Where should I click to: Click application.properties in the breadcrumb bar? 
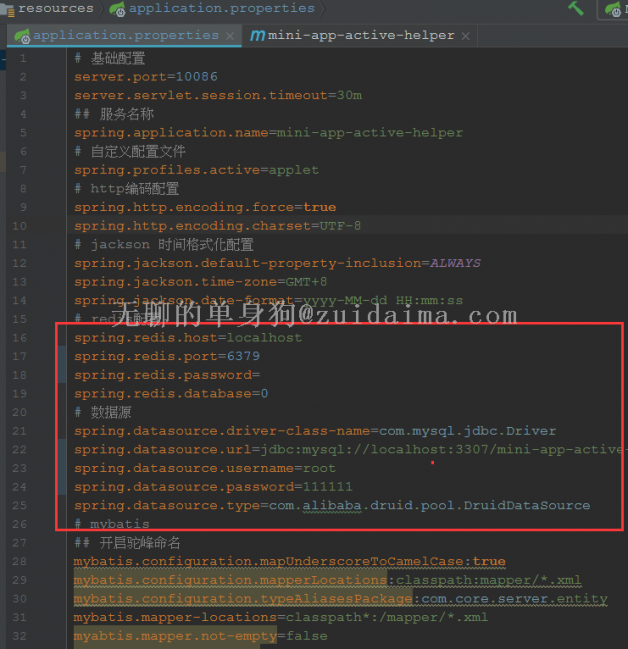220,9
